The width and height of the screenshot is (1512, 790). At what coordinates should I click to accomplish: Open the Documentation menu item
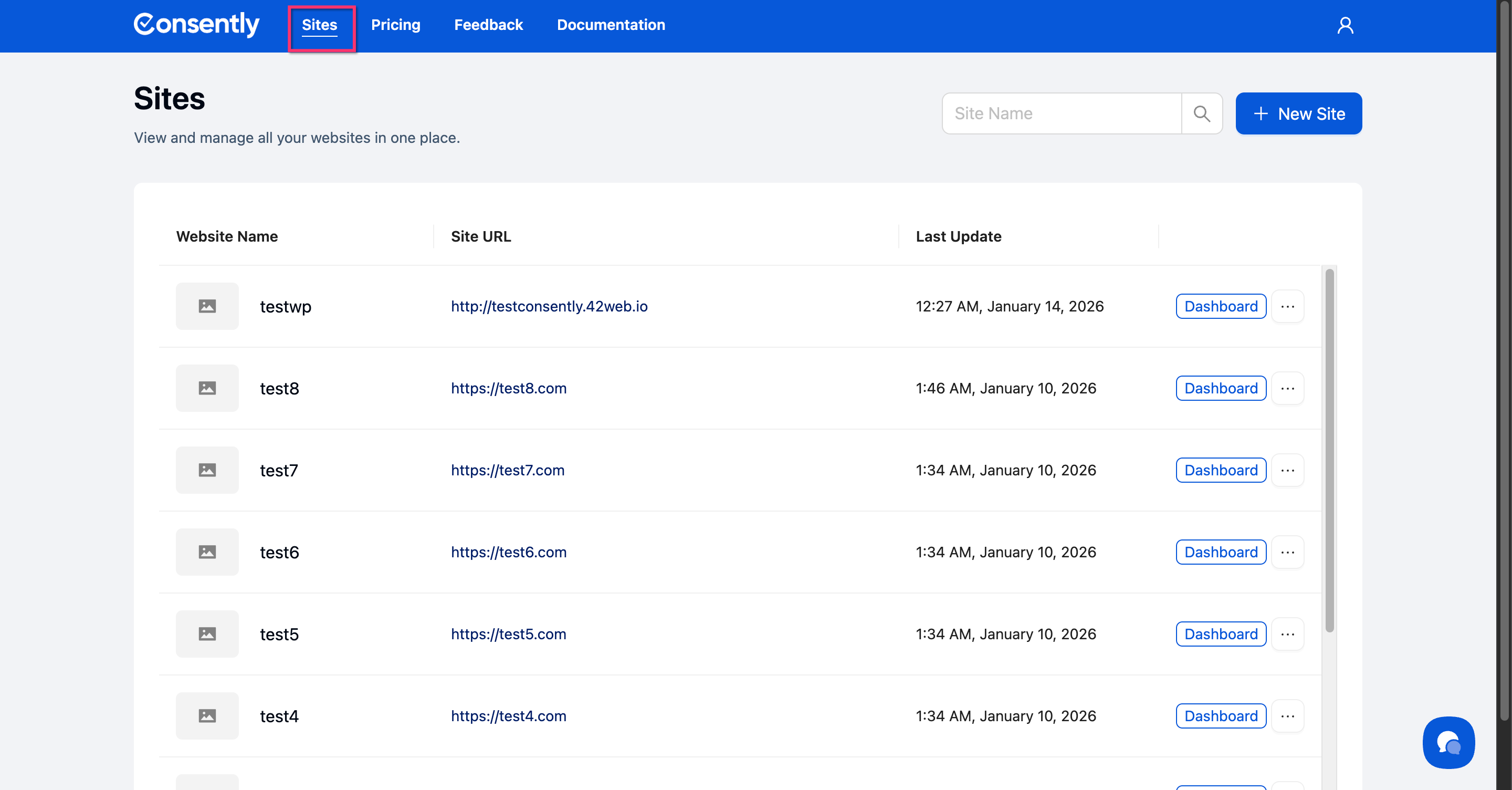pyautogui.click(x=611, y=25)
